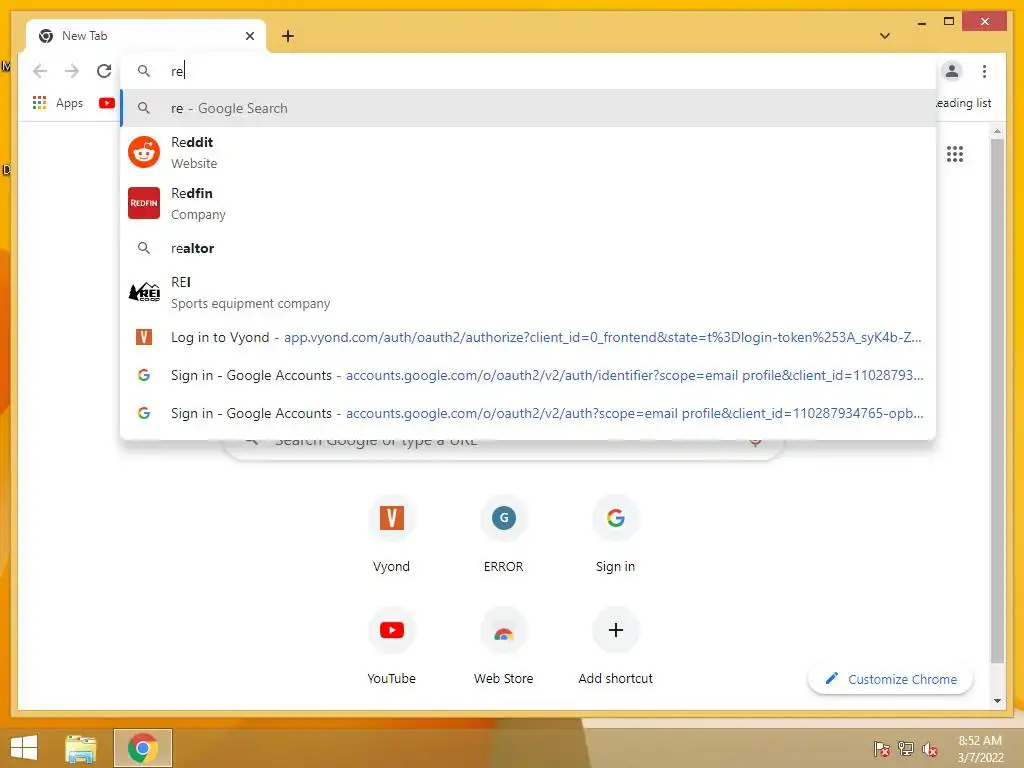Choose the 're - Google Search' suggestion

[x=528, y=108]
